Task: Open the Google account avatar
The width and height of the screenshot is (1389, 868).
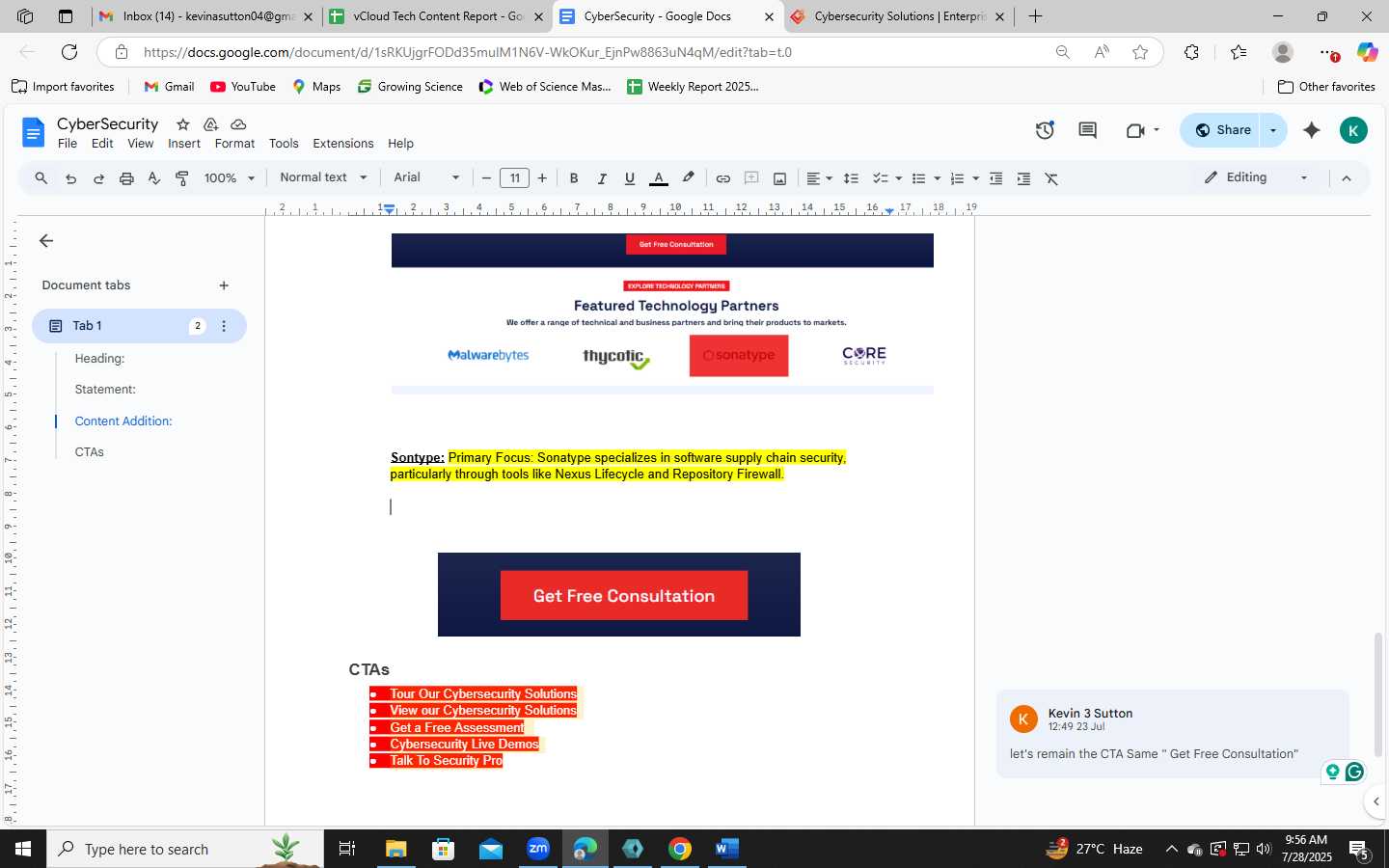Action: pos(1353,130)
